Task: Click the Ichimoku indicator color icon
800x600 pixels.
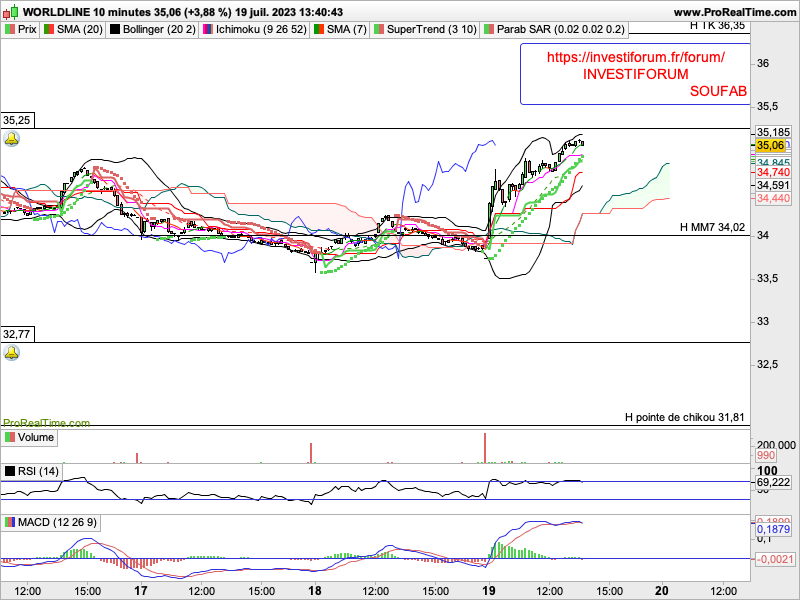Action: click(x=208, y=30)
